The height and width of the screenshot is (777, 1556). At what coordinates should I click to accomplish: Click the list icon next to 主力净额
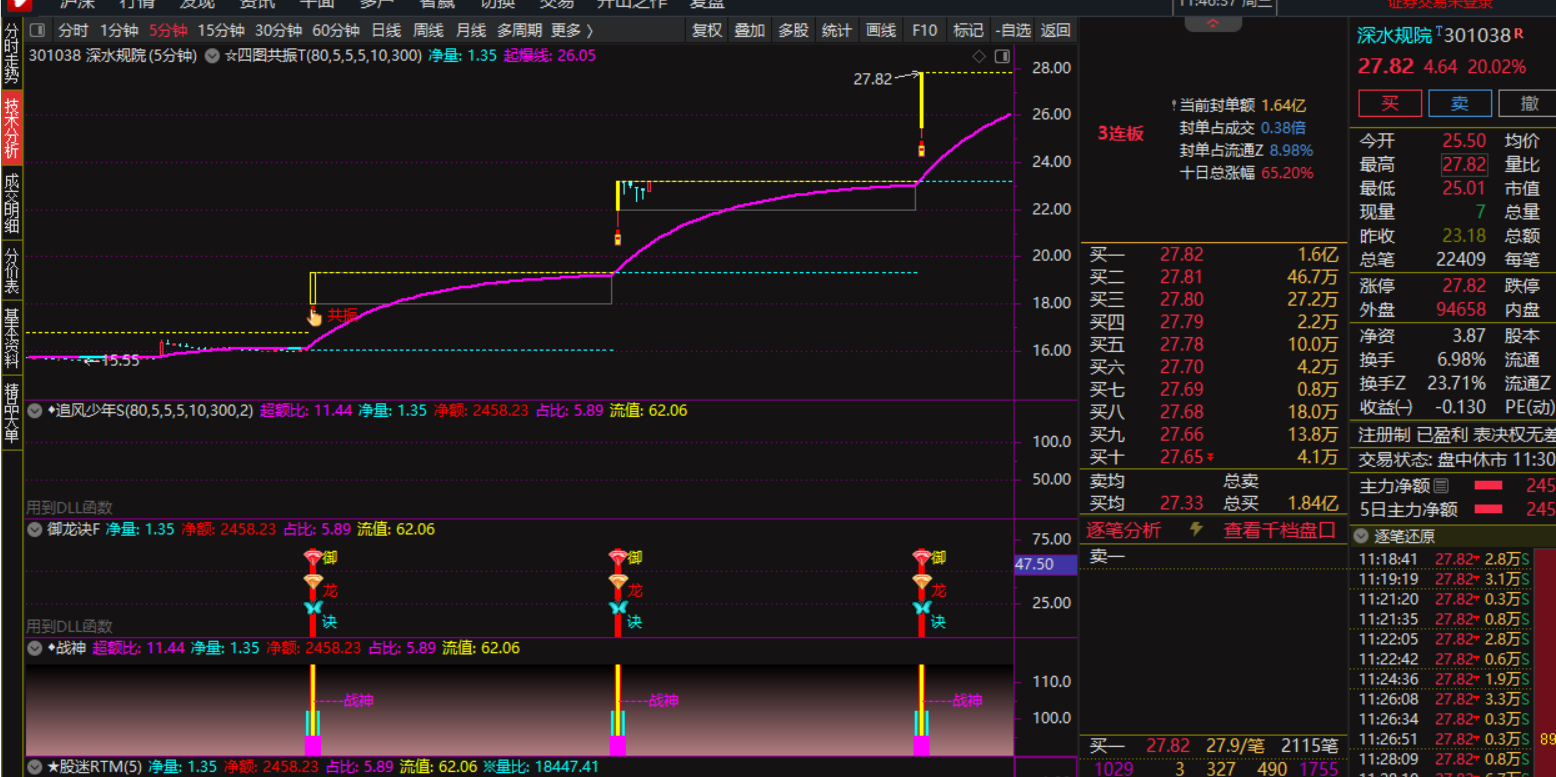click(x=1441, y=486)
